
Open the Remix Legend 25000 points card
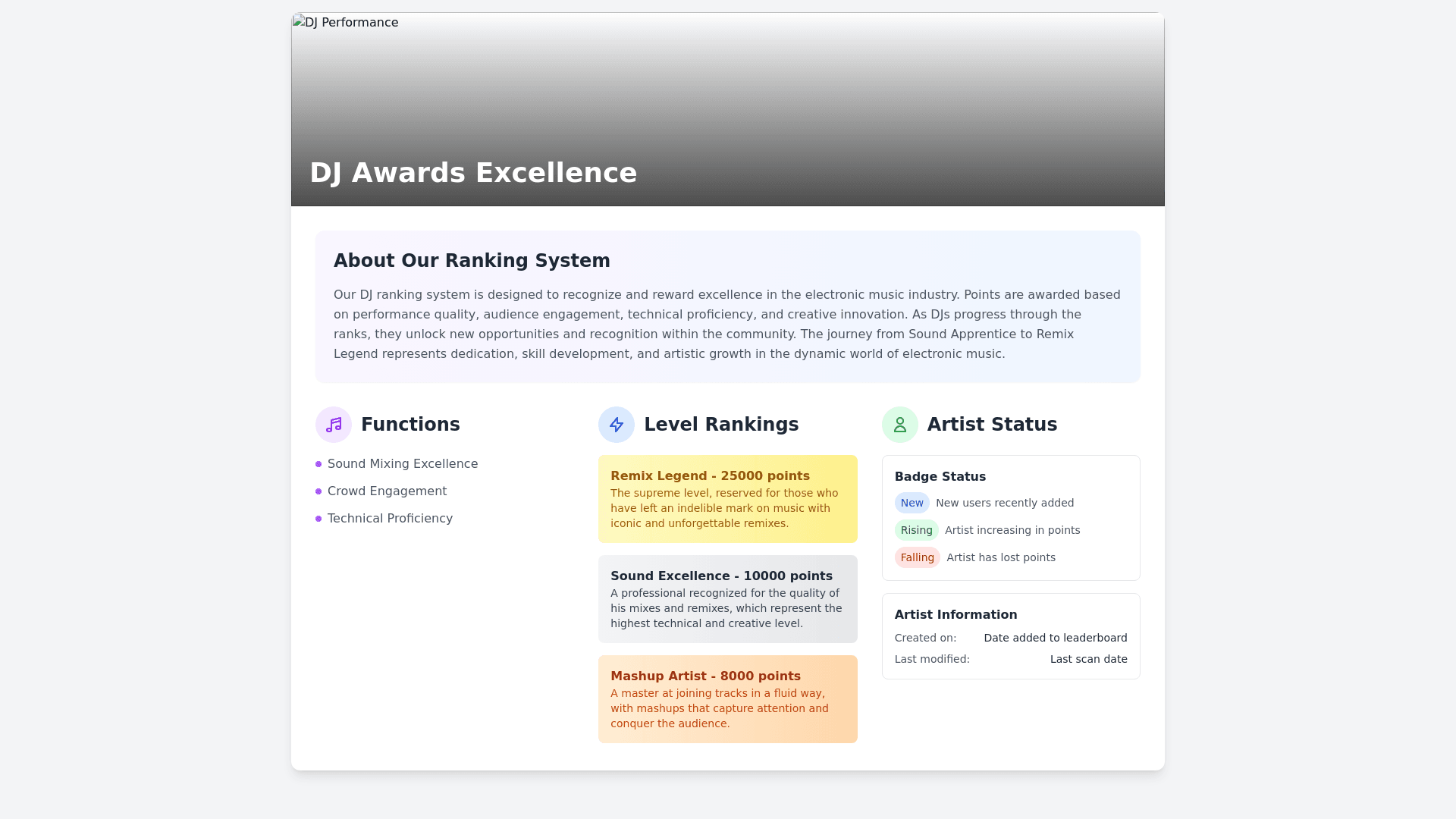pyautogui.click(x=727, y=499)
